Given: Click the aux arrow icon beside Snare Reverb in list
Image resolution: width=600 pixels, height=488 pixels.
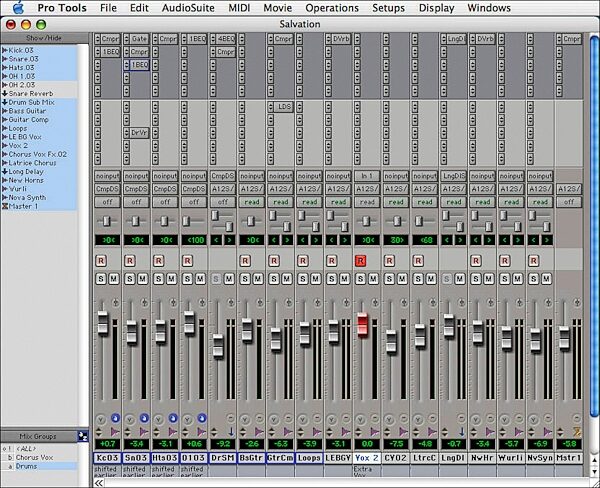Looking at the screenshot, I should click(5, 93).
